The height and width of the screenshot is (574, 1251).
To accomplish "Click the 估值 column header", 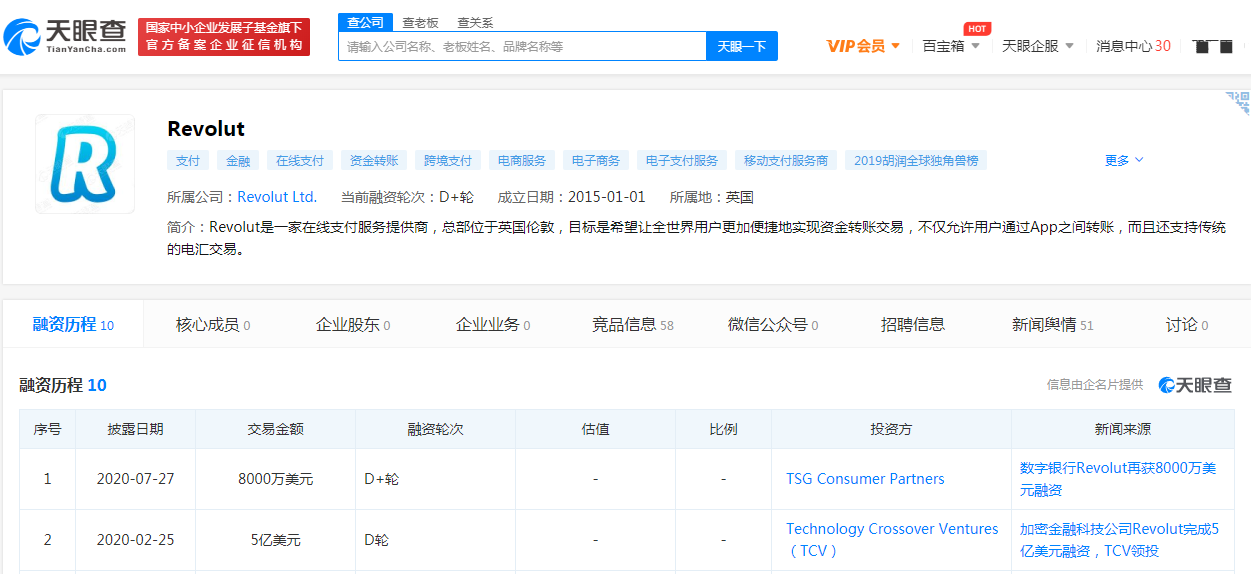I will (595, 429).
